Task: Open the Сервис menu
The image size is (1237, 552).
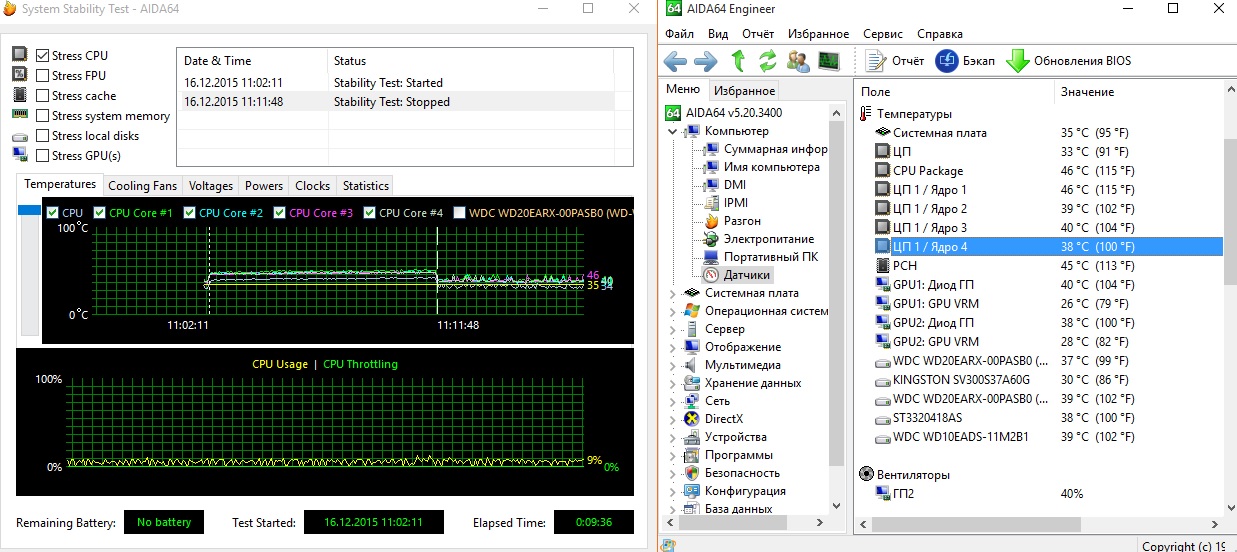Action: (883, 34)
